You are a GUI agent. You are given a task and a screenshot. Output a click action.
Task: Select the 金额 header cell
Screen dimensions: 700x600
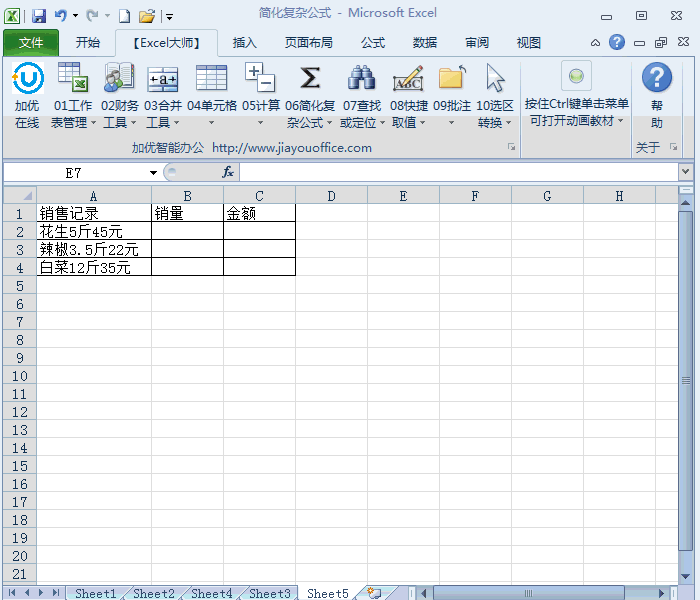click(x=259, y=213)
